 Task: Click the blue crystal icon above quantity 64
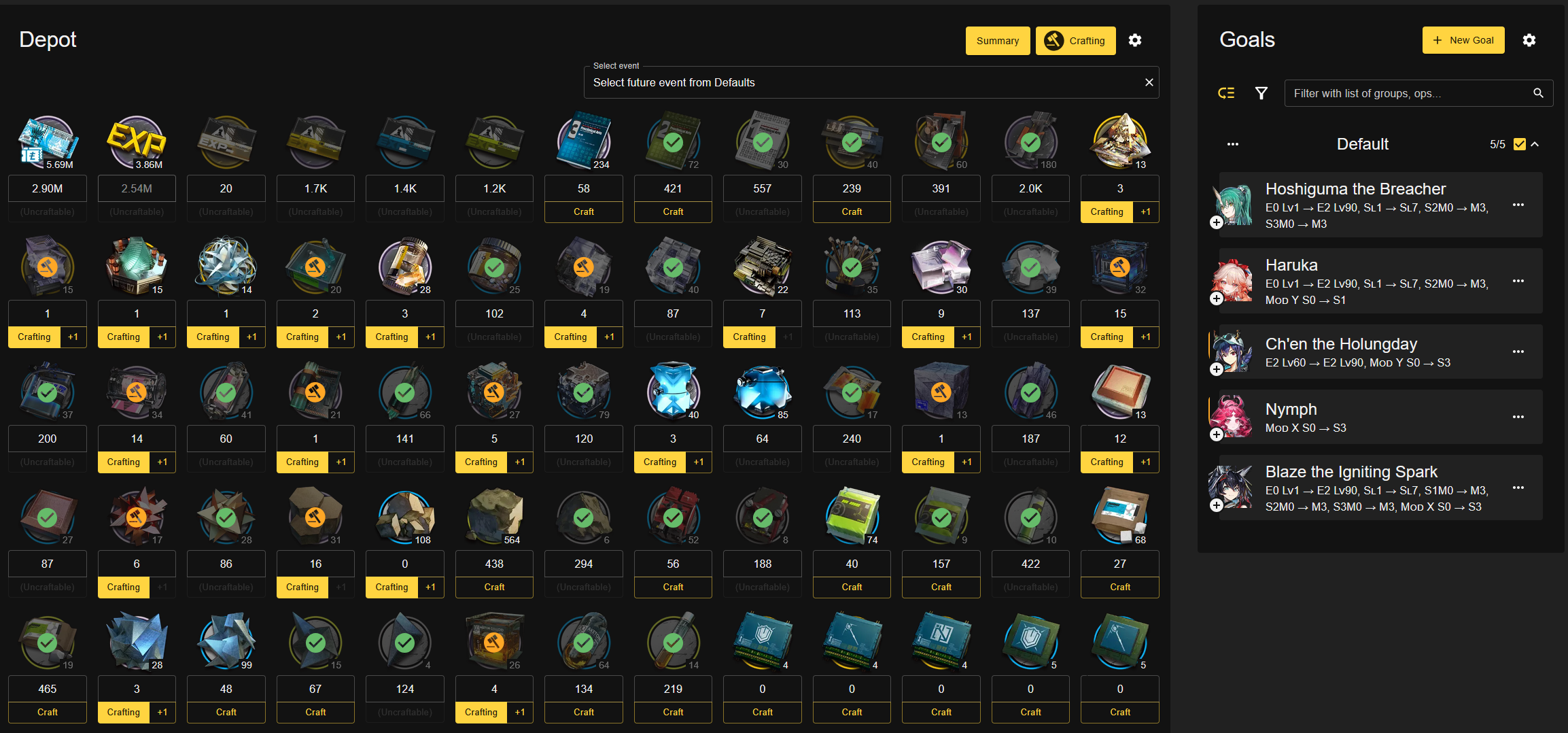763,392
